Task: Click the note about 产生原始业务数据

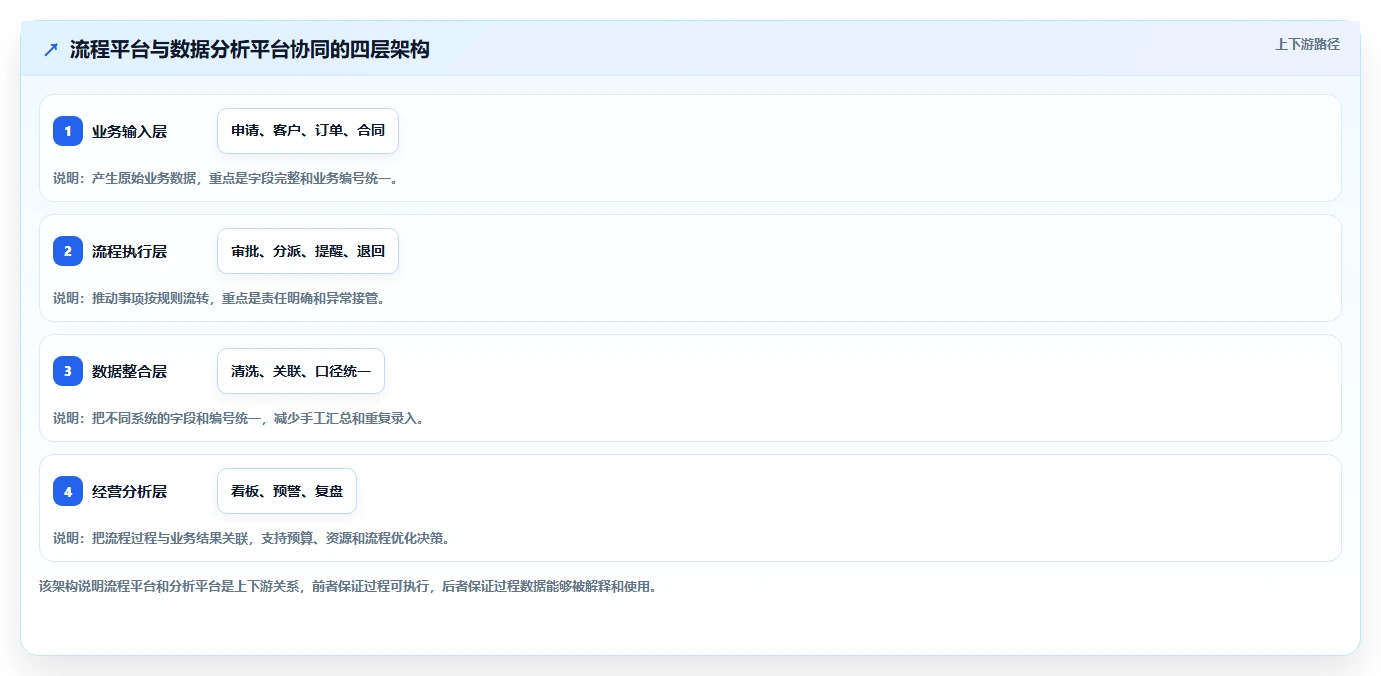Action: point(227,178)
